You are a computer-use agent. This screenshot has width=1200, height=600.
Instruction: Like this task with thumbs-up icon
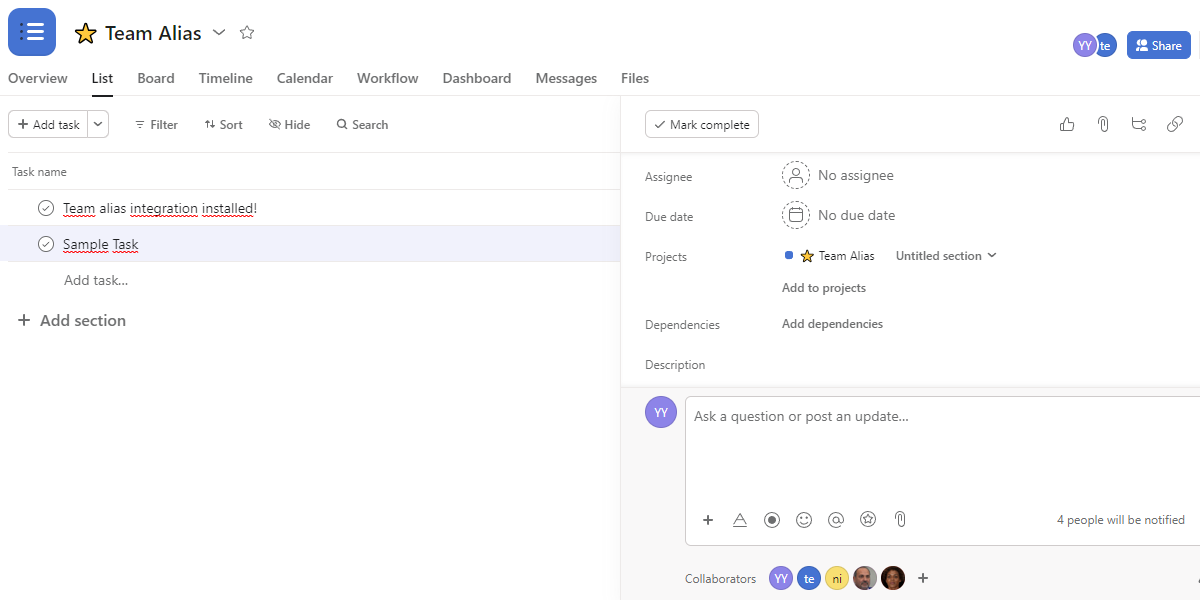pyautogui.click(x=1067, y=124)
